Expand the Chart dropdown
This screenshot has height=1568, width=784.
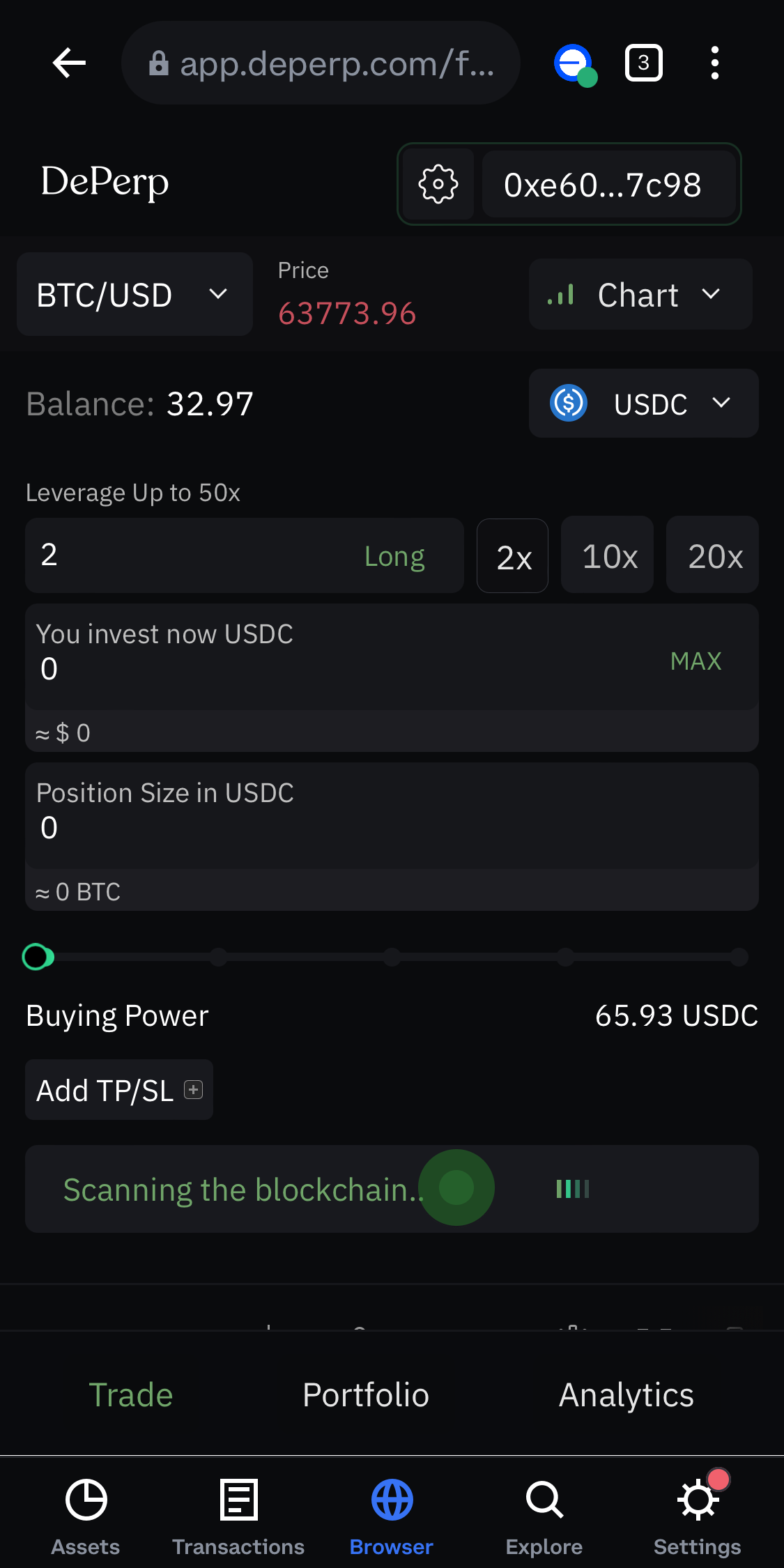[x=640, y=294]
